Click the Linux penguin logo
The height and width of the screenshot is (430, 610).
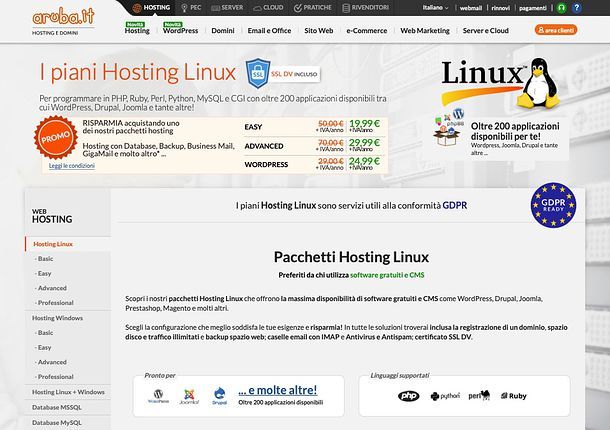tap(501, 82)
